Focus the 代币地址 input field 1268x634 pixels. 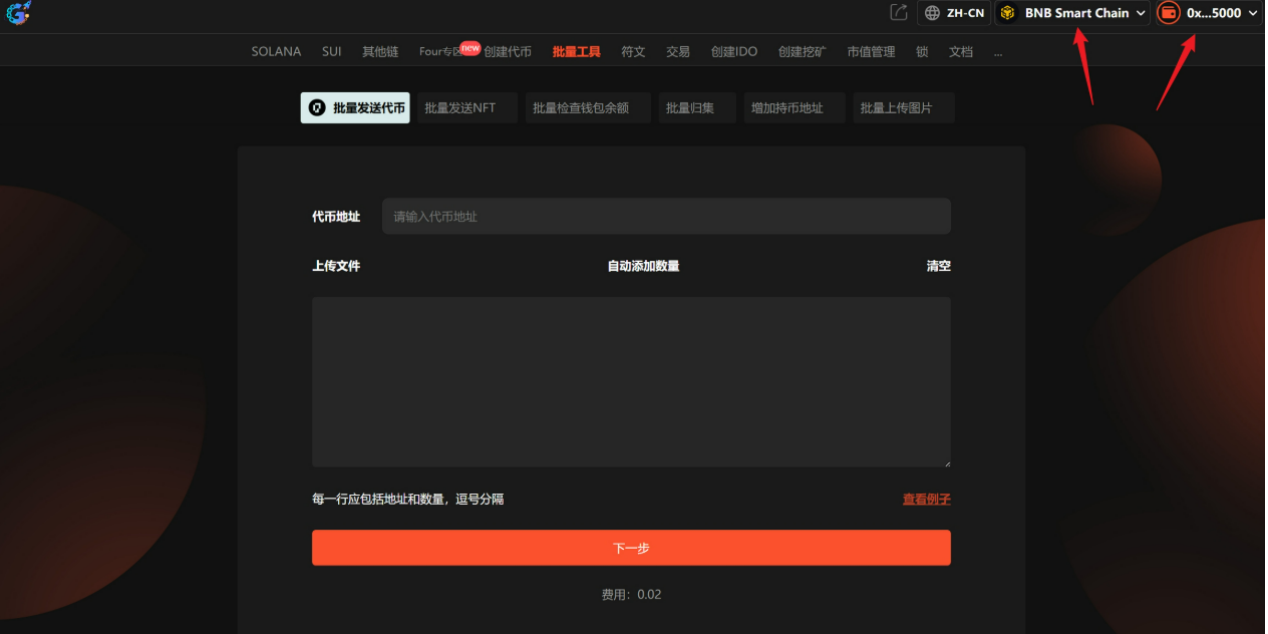666,216
